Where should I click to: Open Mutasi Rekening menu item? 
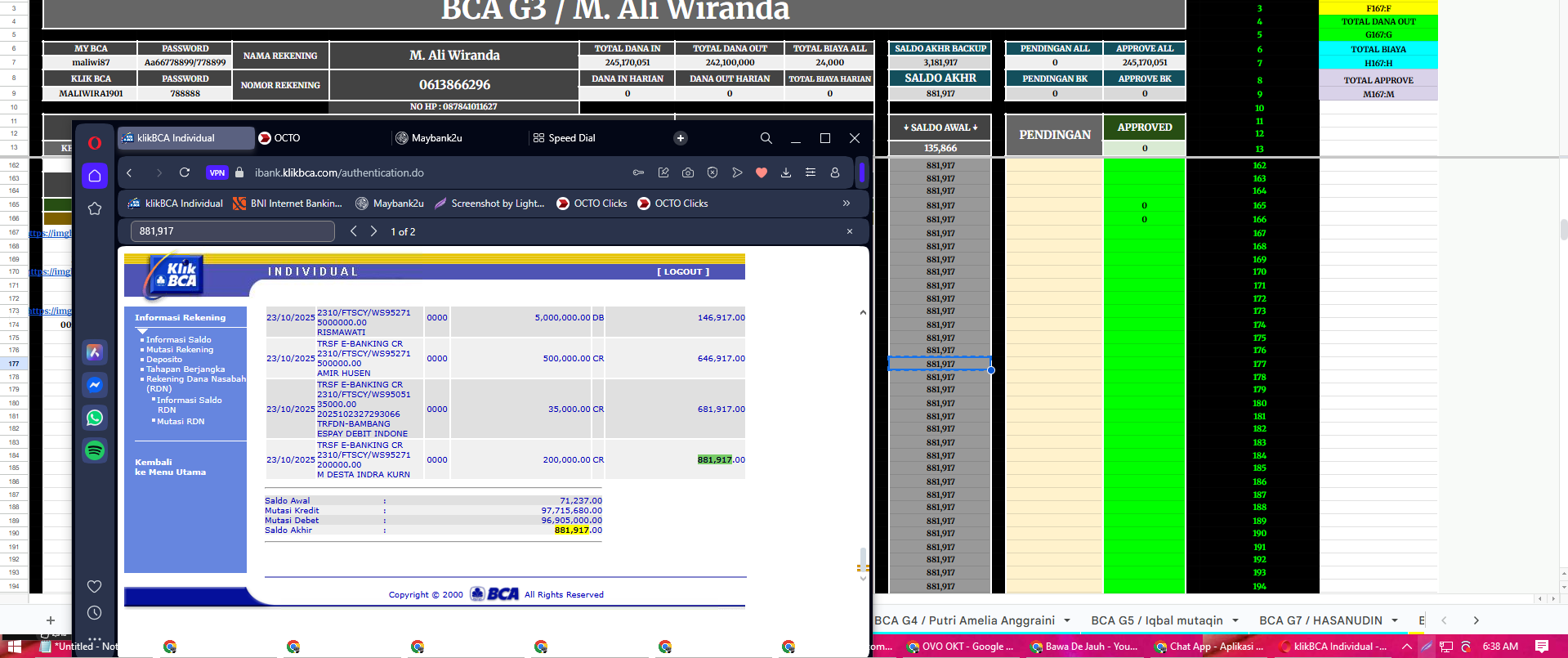pos(179,349)
